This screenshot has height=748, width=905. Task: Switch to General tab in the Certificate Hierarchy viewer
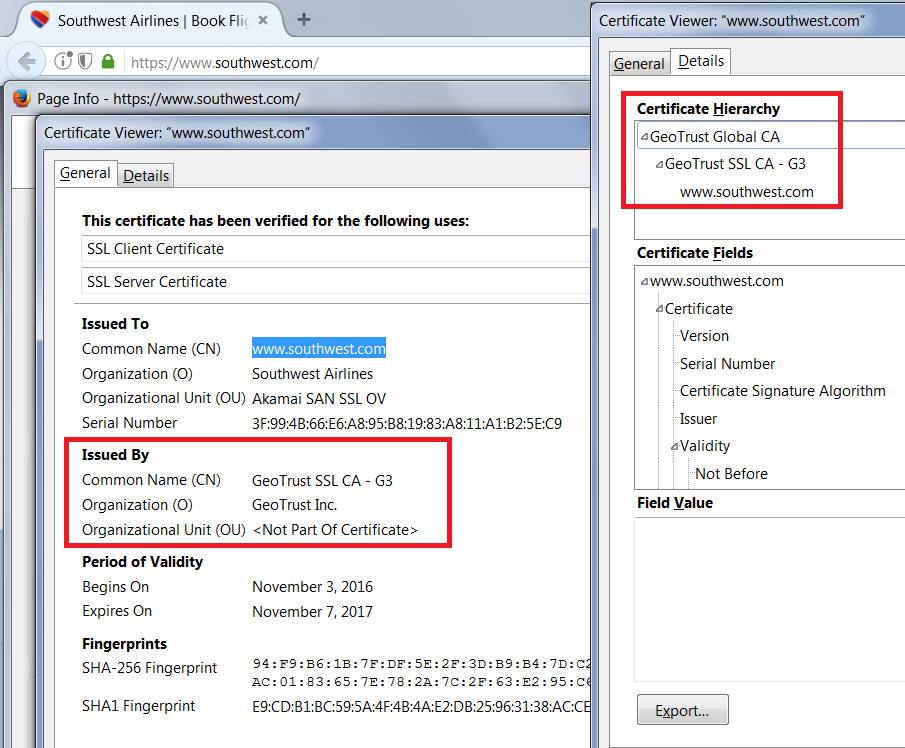pos(639,63)
